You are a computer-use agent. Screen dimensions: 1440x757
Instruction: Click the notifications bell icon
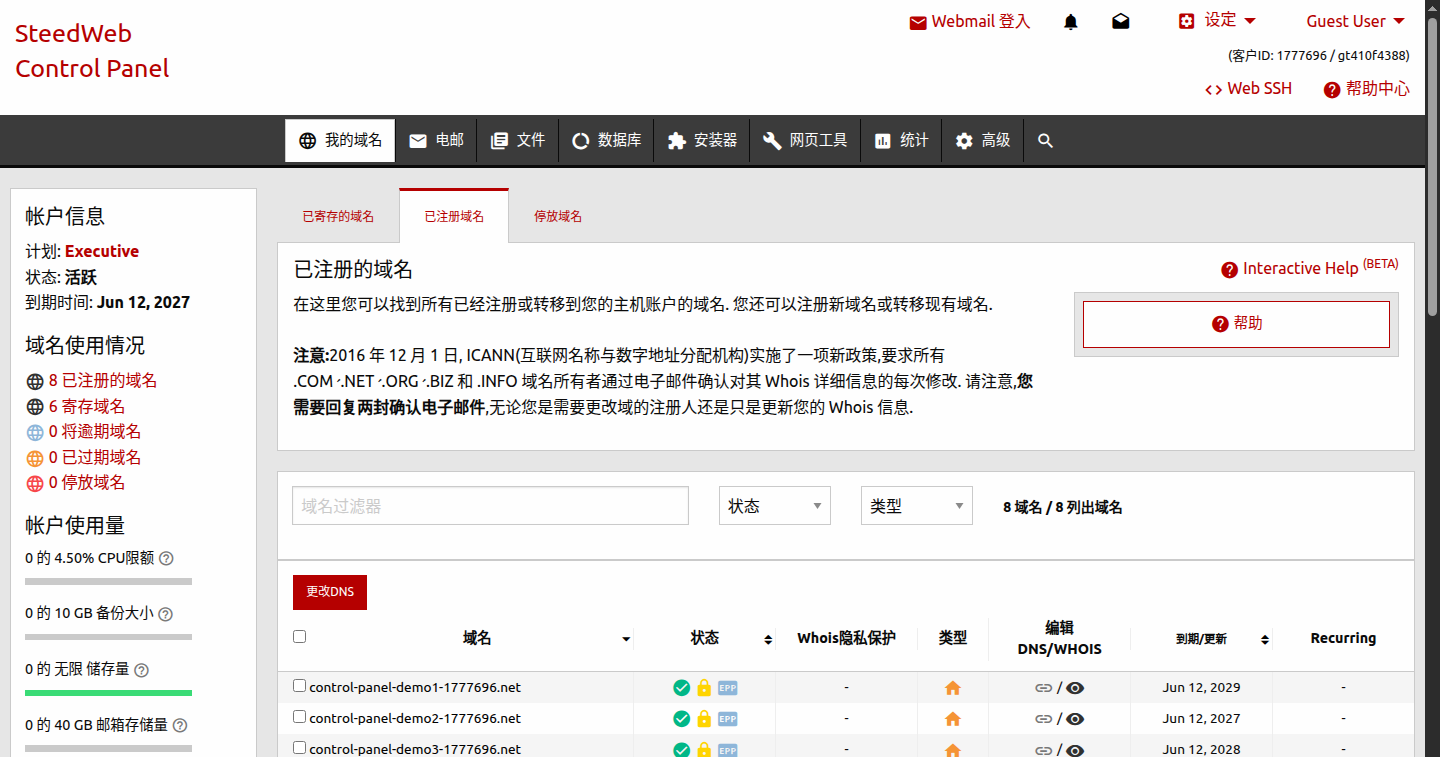(x=1071, y=21)
